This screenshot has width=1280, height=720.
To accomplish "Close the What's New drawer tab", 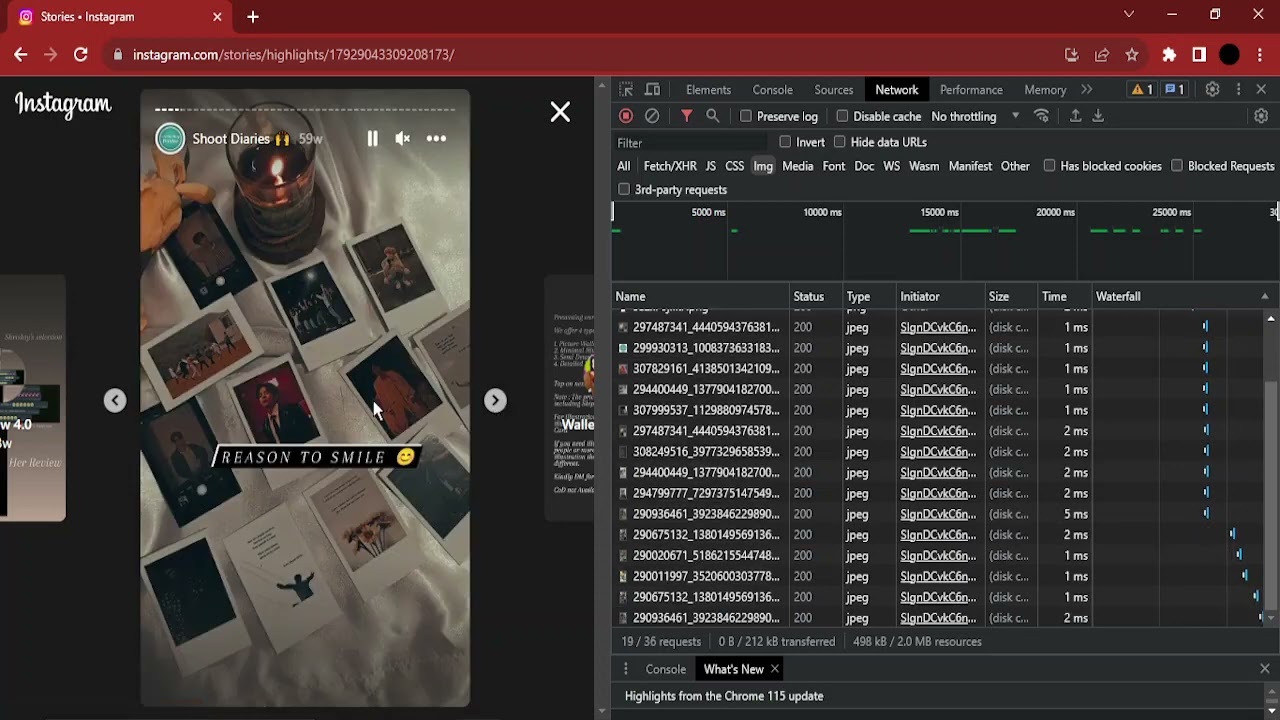I will 775,669.
